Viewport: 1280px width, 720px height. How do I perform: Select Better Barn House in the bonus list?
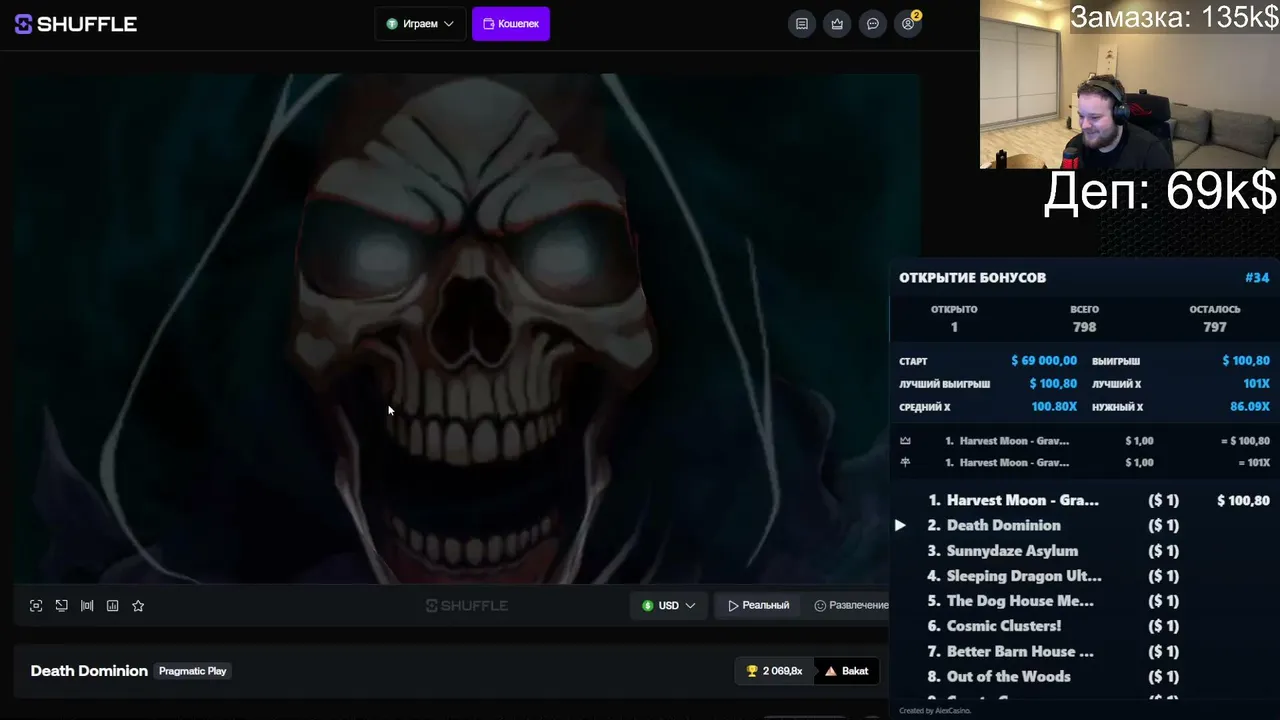pyautogui.click(x=1084, y=651)
